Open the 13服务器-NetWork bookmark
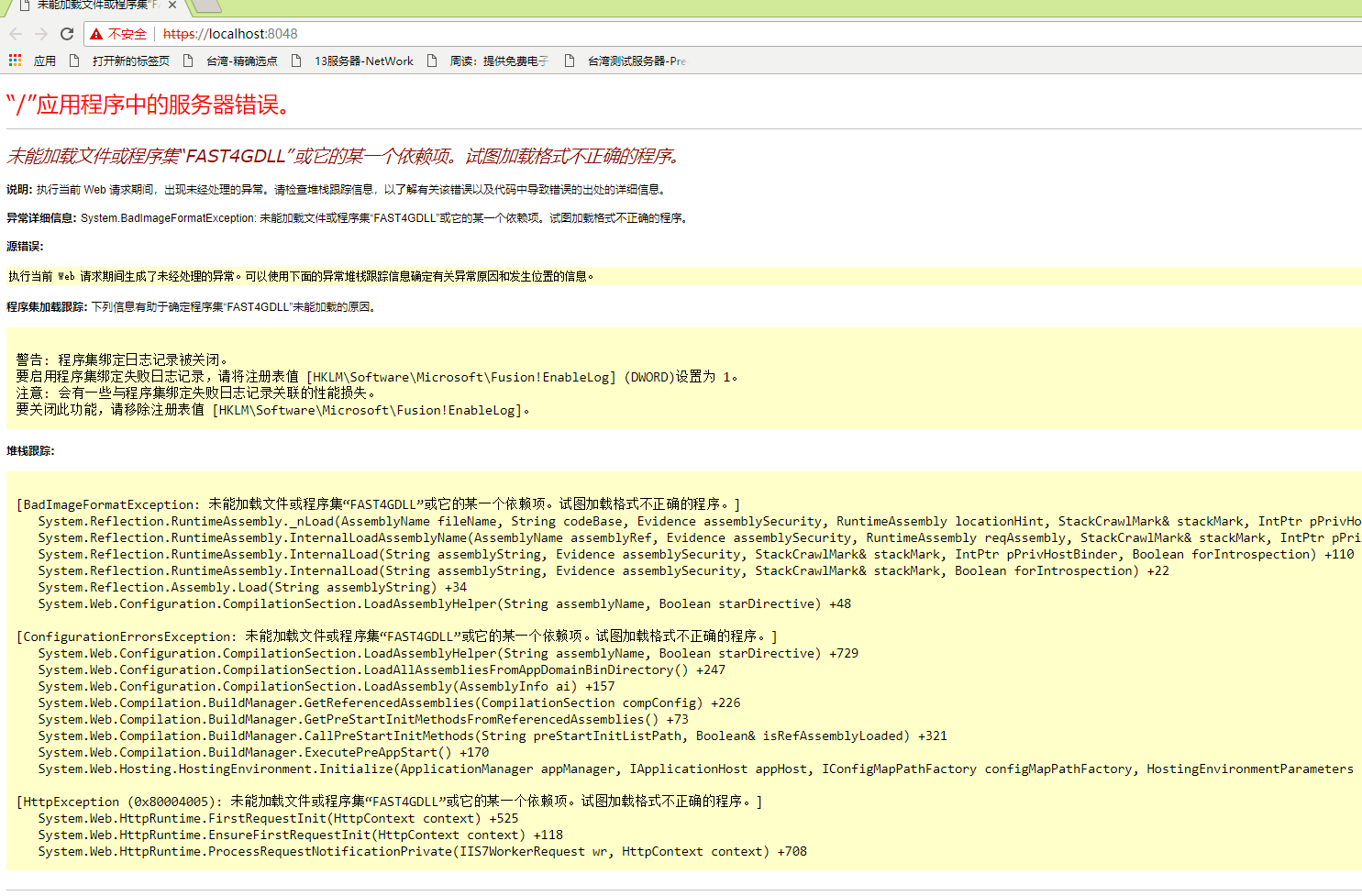The width and height of the screenshot is (1362, 896). [x=364, y=61]
